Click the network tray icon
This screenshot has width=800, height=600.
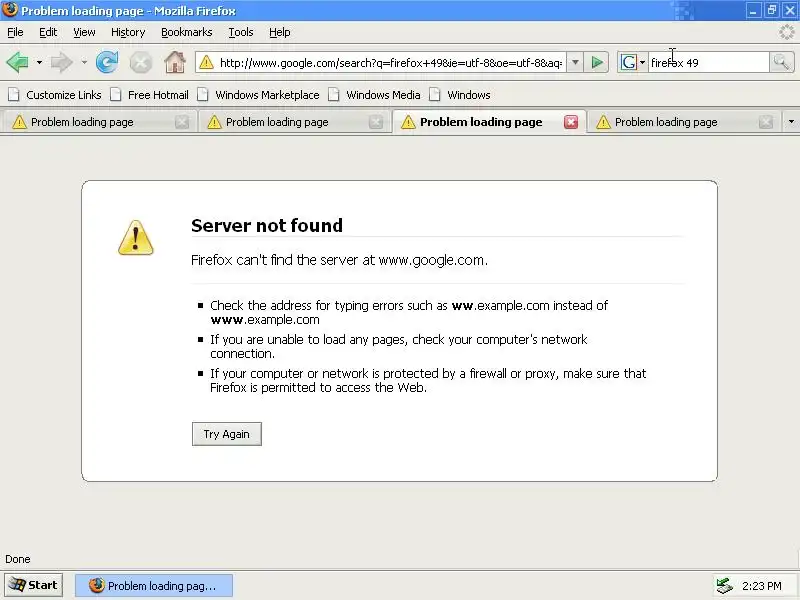[x=724, y=586]
